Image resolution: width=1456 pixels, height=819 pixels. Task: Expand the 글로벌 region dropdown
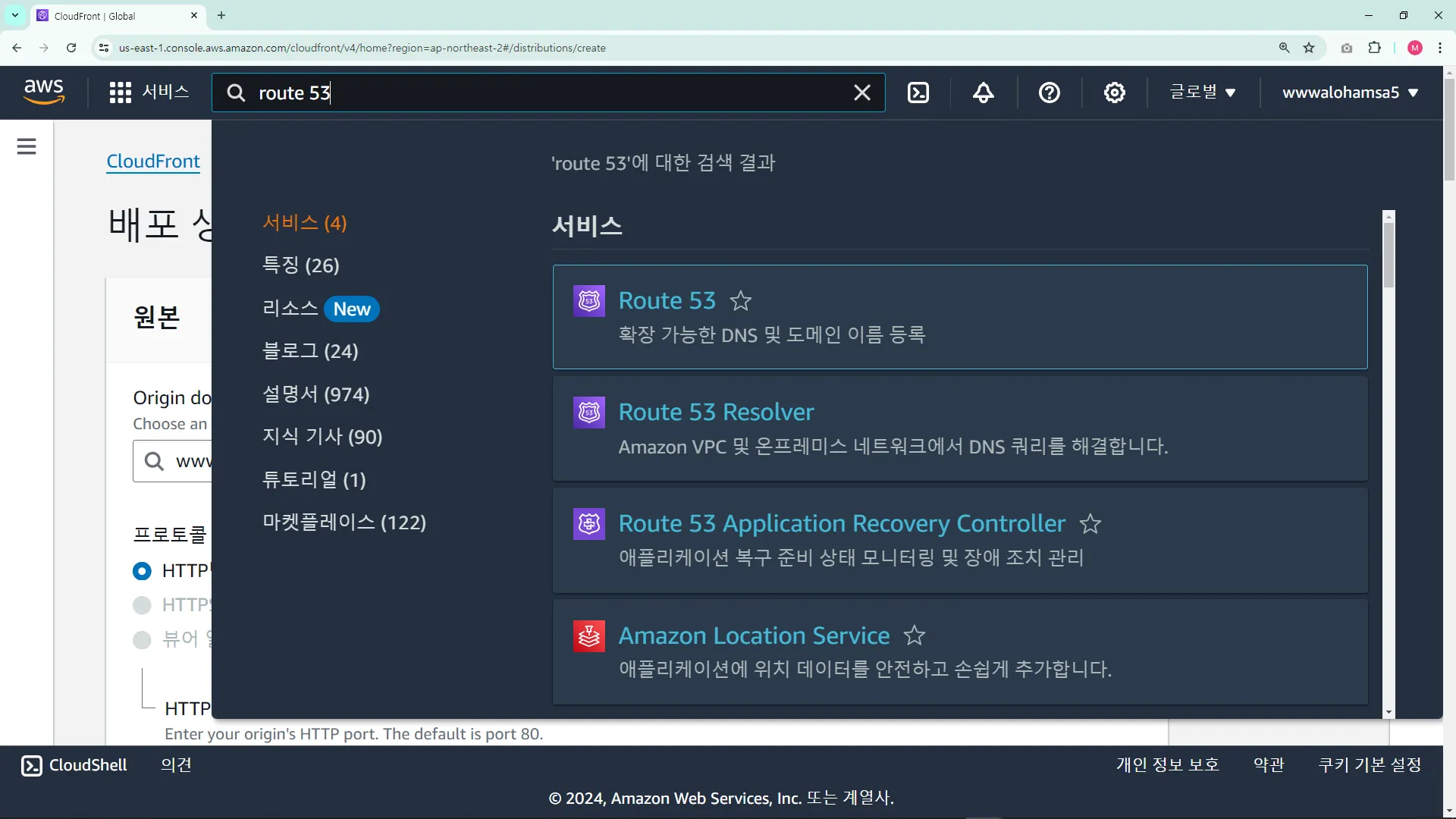[1203, 93]
